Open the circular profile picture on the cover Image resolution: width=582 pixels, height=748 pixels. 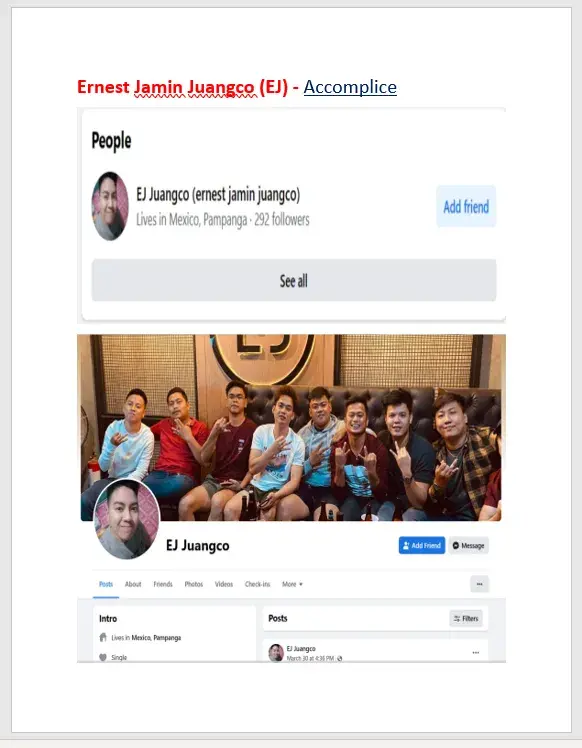(x=127, y=519)
